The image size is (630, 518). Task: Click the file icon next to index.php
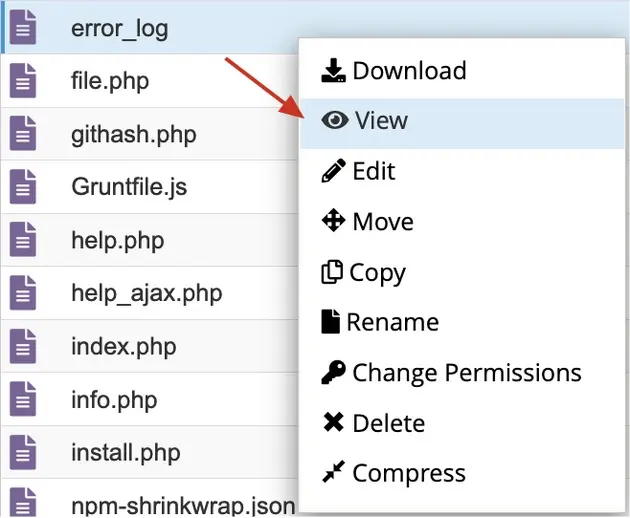click(23, 346)
